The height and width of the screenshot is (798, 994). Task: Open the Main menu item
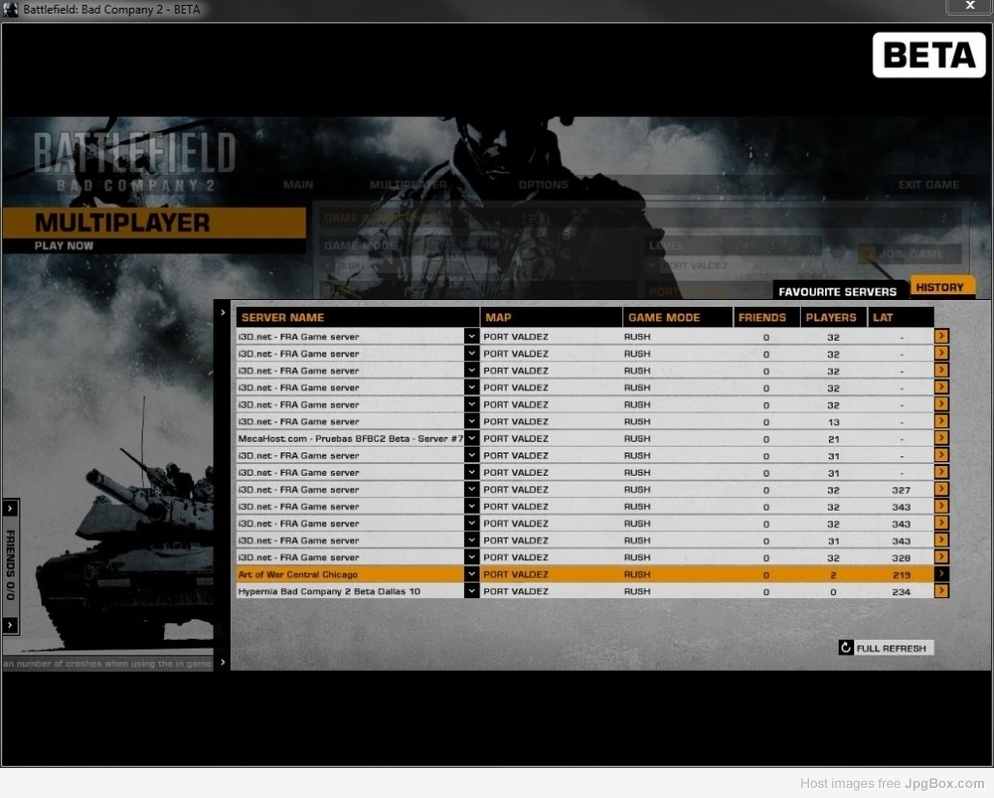point(298,184)
